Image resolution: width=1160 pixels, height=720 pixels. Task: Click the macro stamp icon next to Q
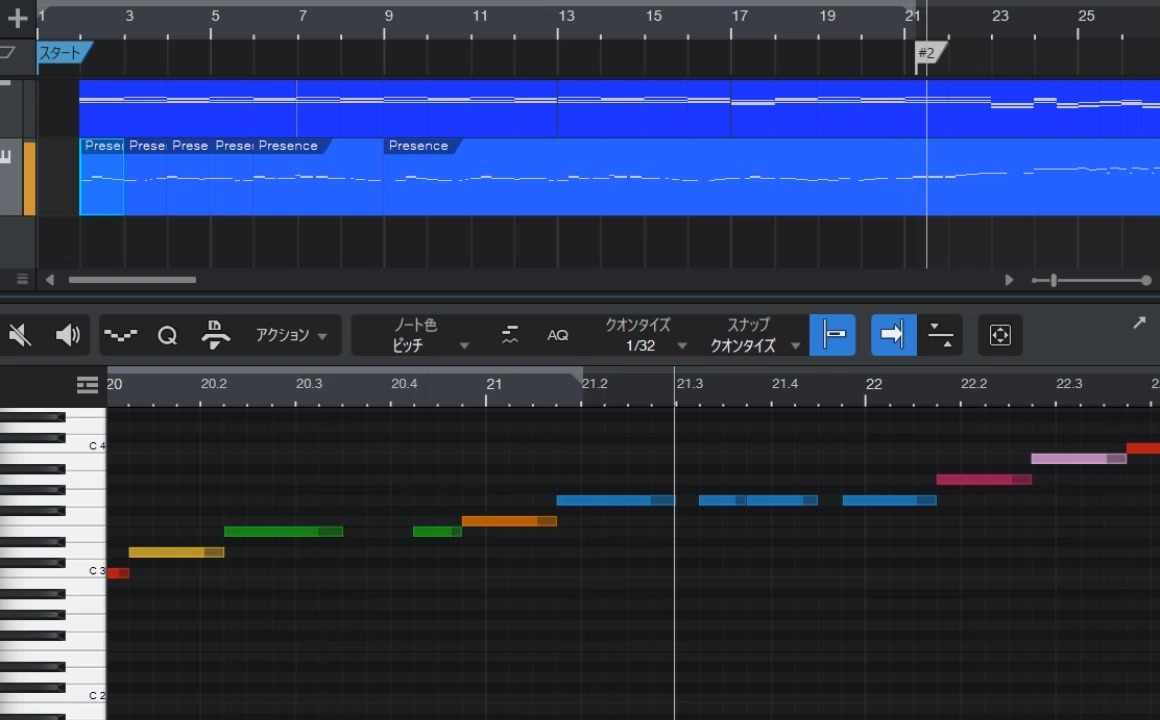[x=215, y=334]
